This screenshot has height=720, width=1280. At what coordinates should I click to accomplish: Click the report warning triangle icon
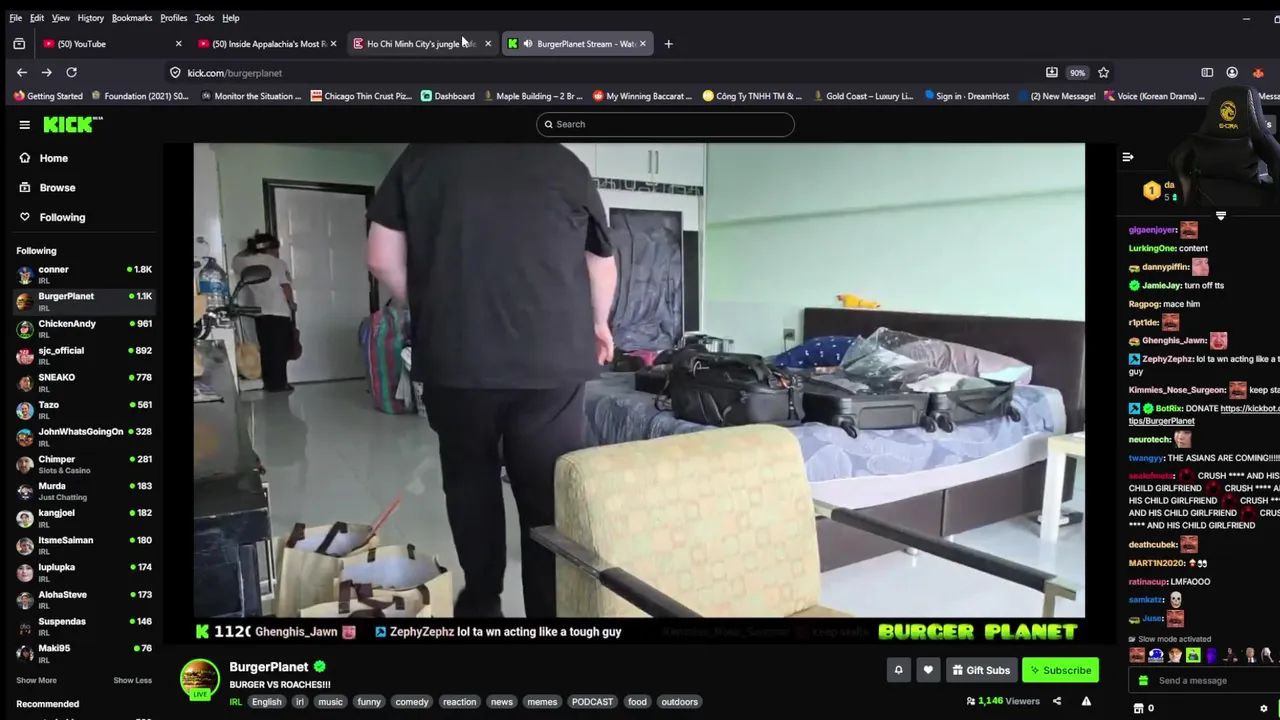point(1086,701)
